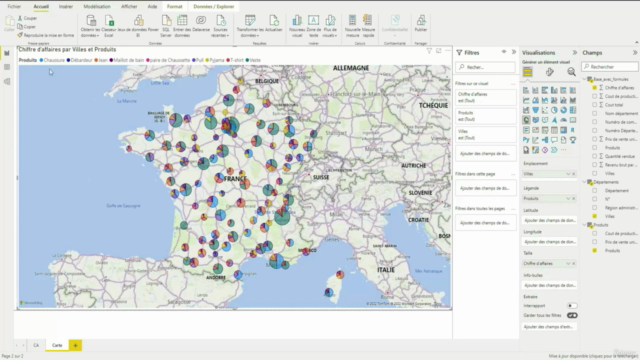Screen dimensions: 640x360
Task: Switch to Model view in left sidebar
Action: 7,81
